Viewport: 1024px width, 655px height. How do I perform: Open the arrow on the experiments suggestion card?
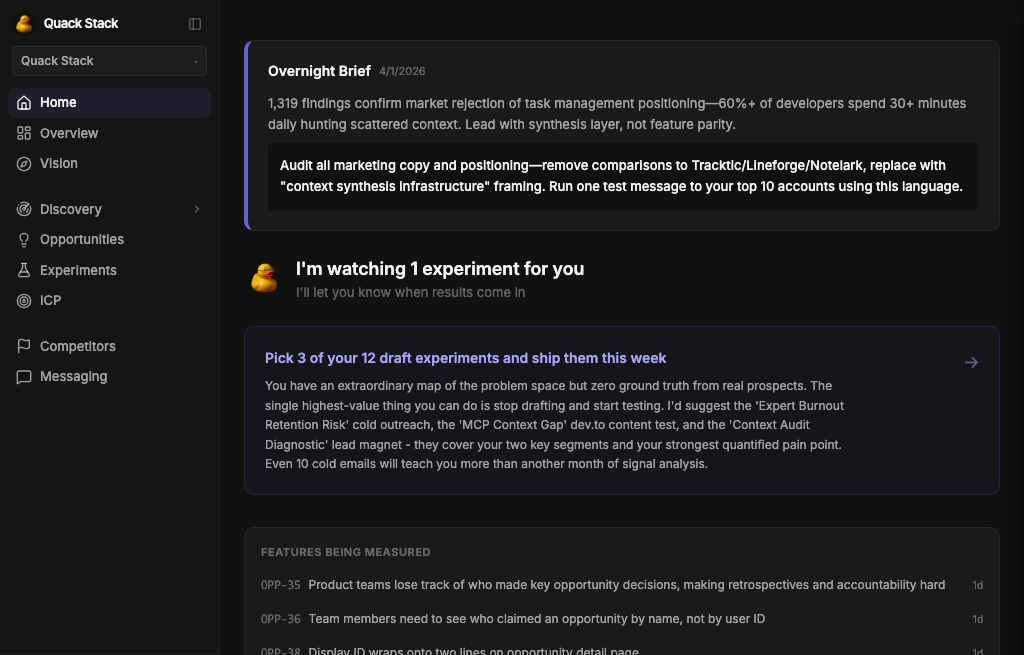pyautogui.click(x=971, y=363)
